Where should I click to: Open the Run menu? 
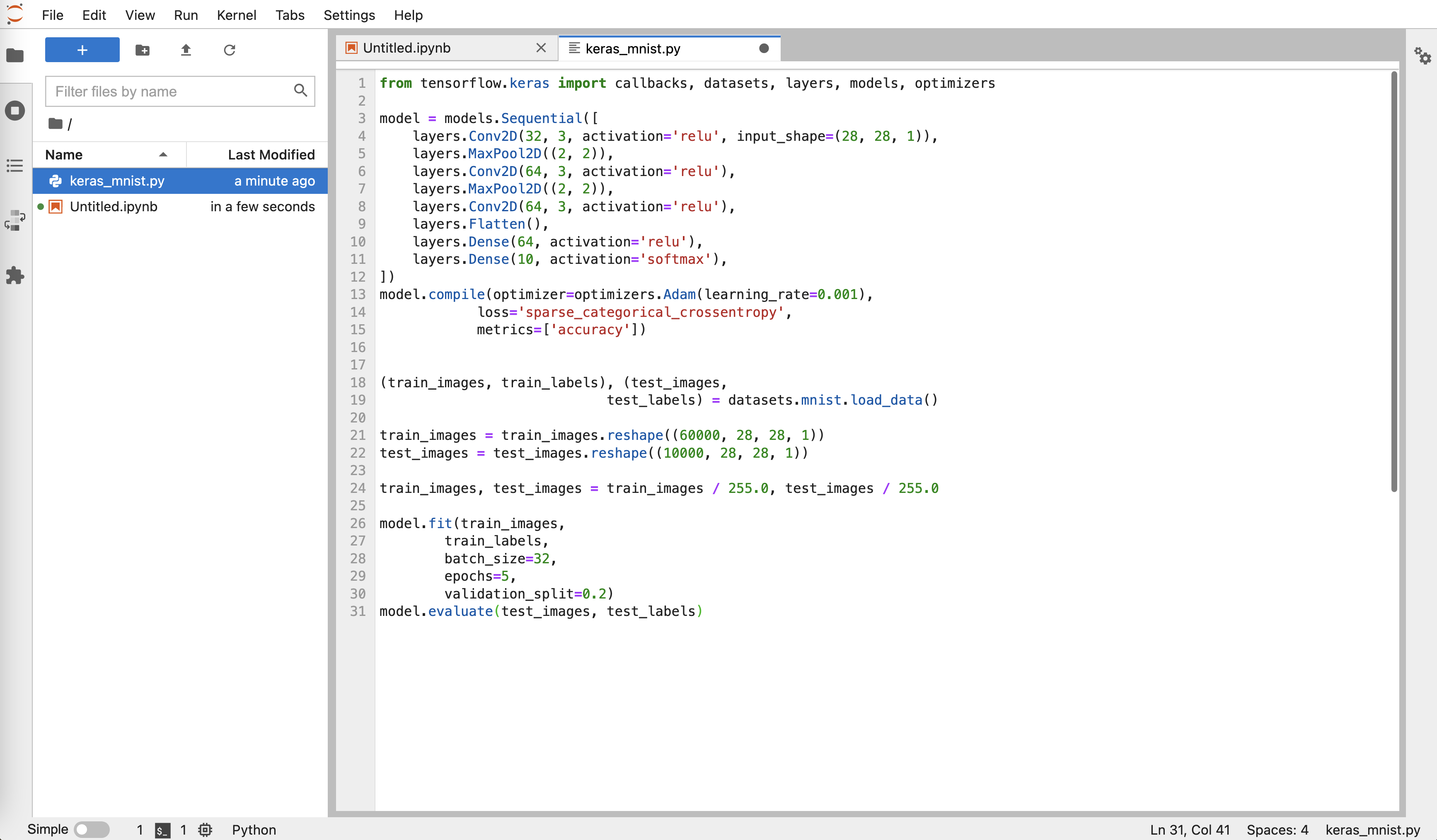click(x=186, y=15)
